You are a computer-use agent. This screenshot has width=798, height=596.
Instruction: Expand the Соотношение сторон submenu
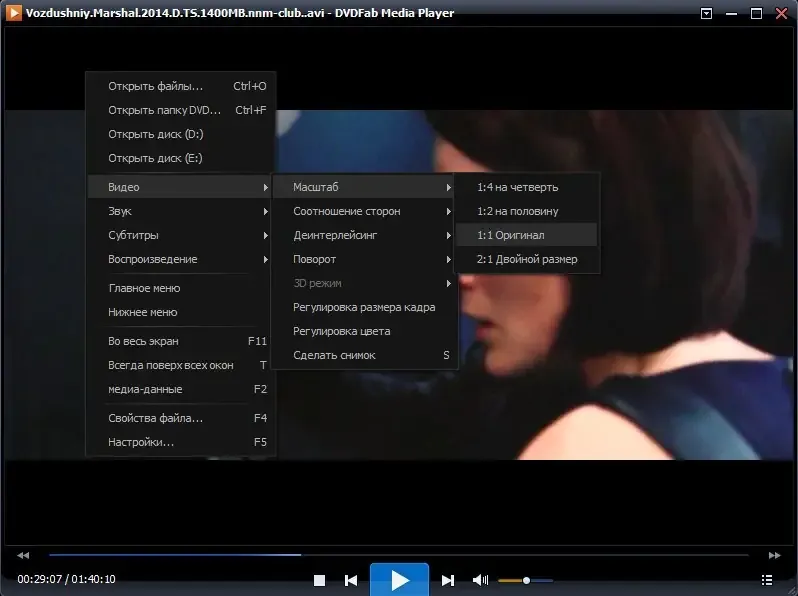346,211
